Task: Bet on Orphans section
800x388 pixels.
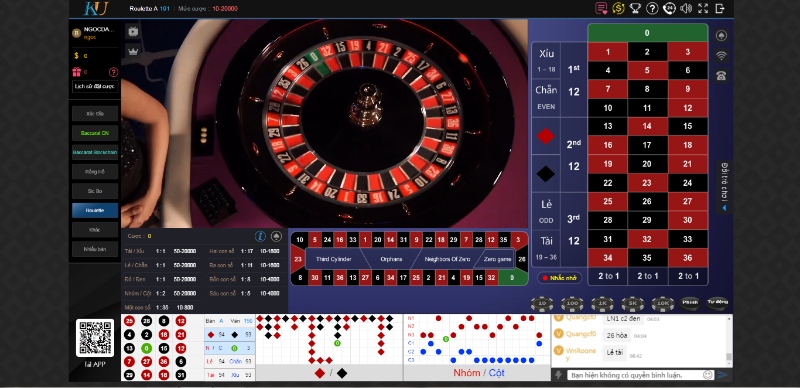Action: click(392, 259)
